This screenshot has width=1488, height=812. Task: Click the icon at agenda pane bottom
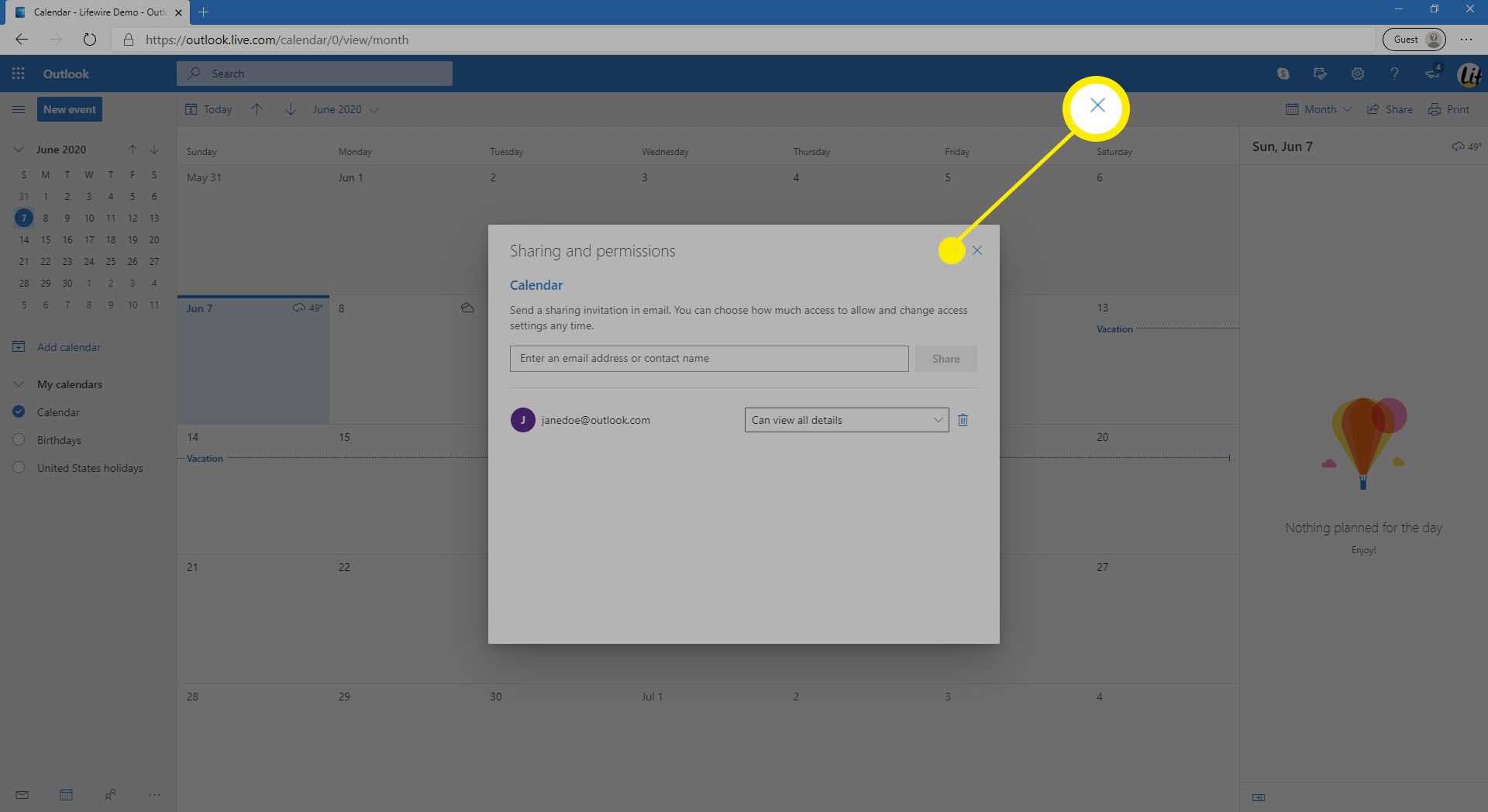(x=1259, y=797)
